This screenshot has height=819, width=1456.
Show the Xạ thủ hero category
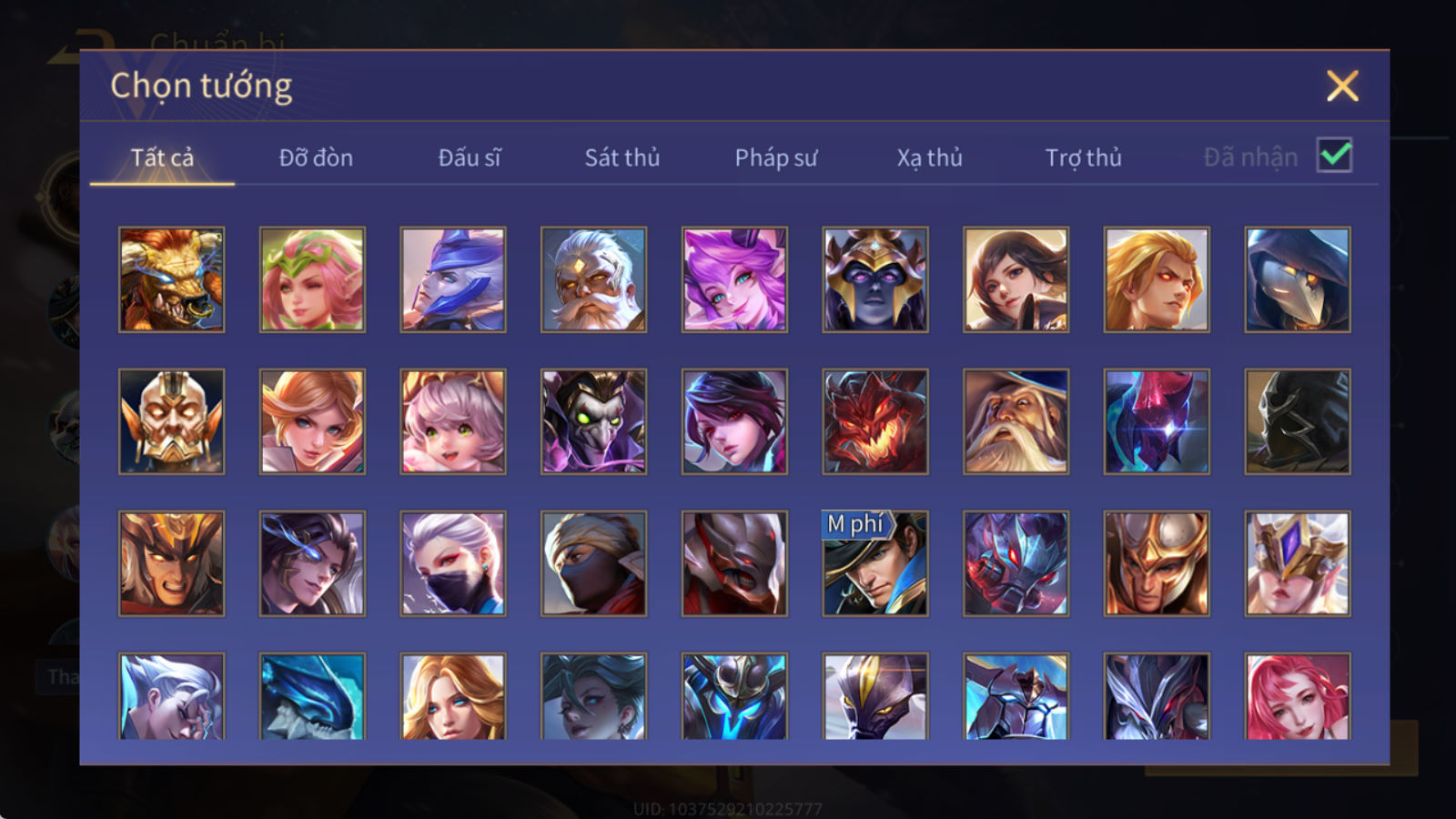click(x=929, y=157)
